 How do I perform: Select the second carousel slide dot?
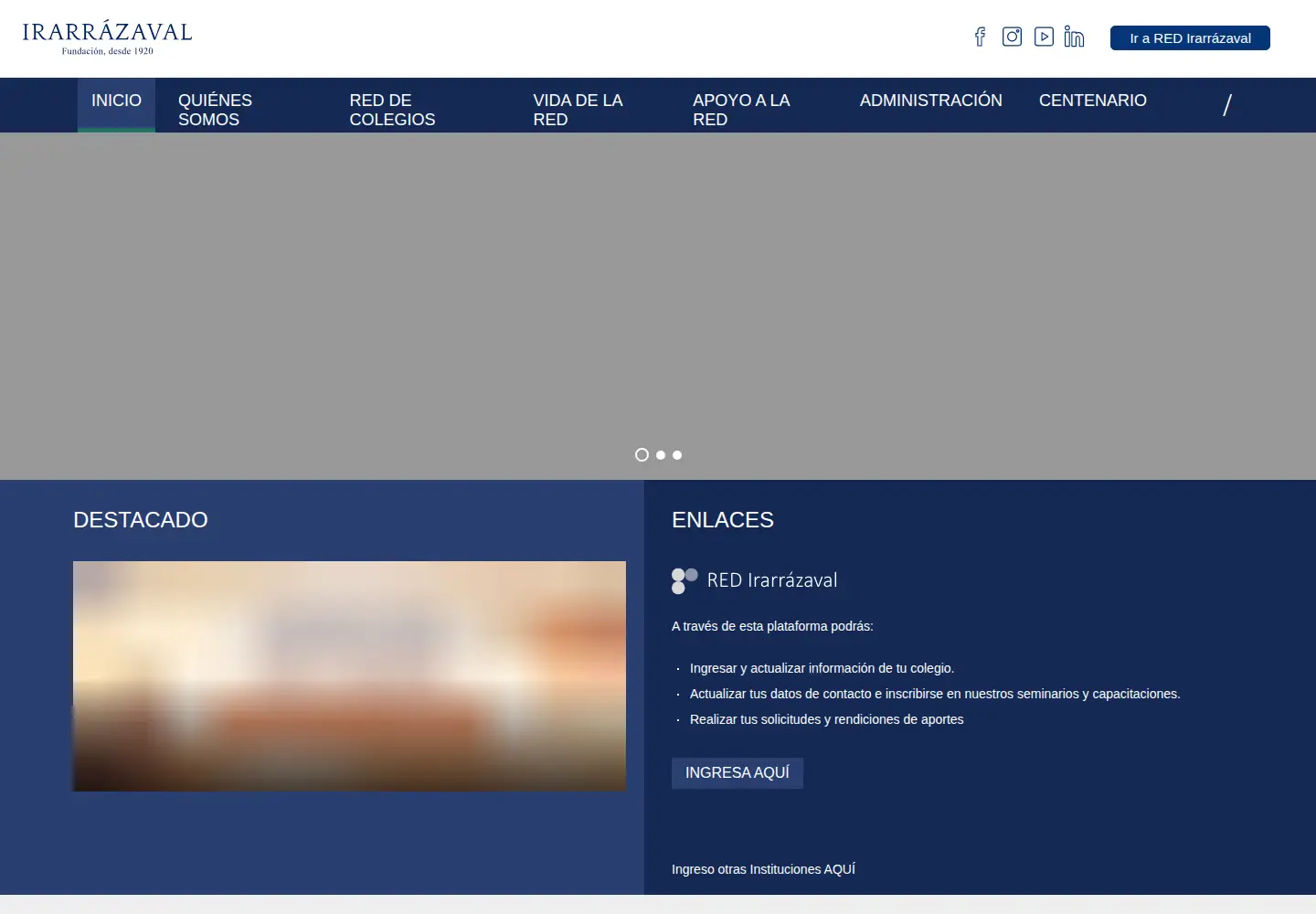(x=660, y=454)
